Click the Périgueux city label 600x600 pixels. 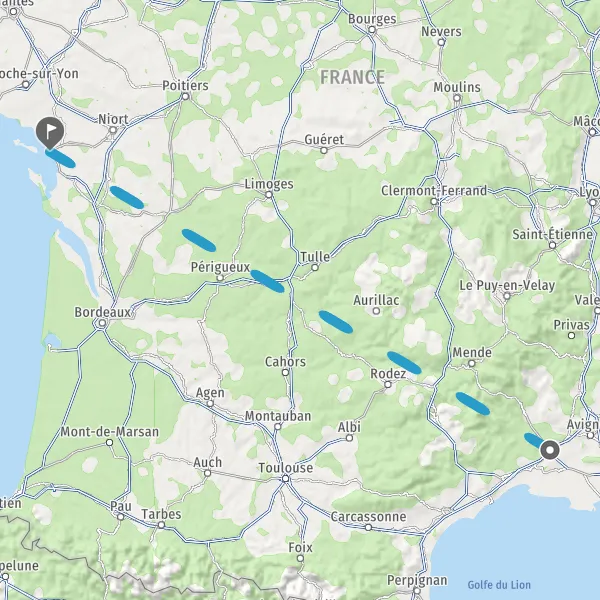220,267
